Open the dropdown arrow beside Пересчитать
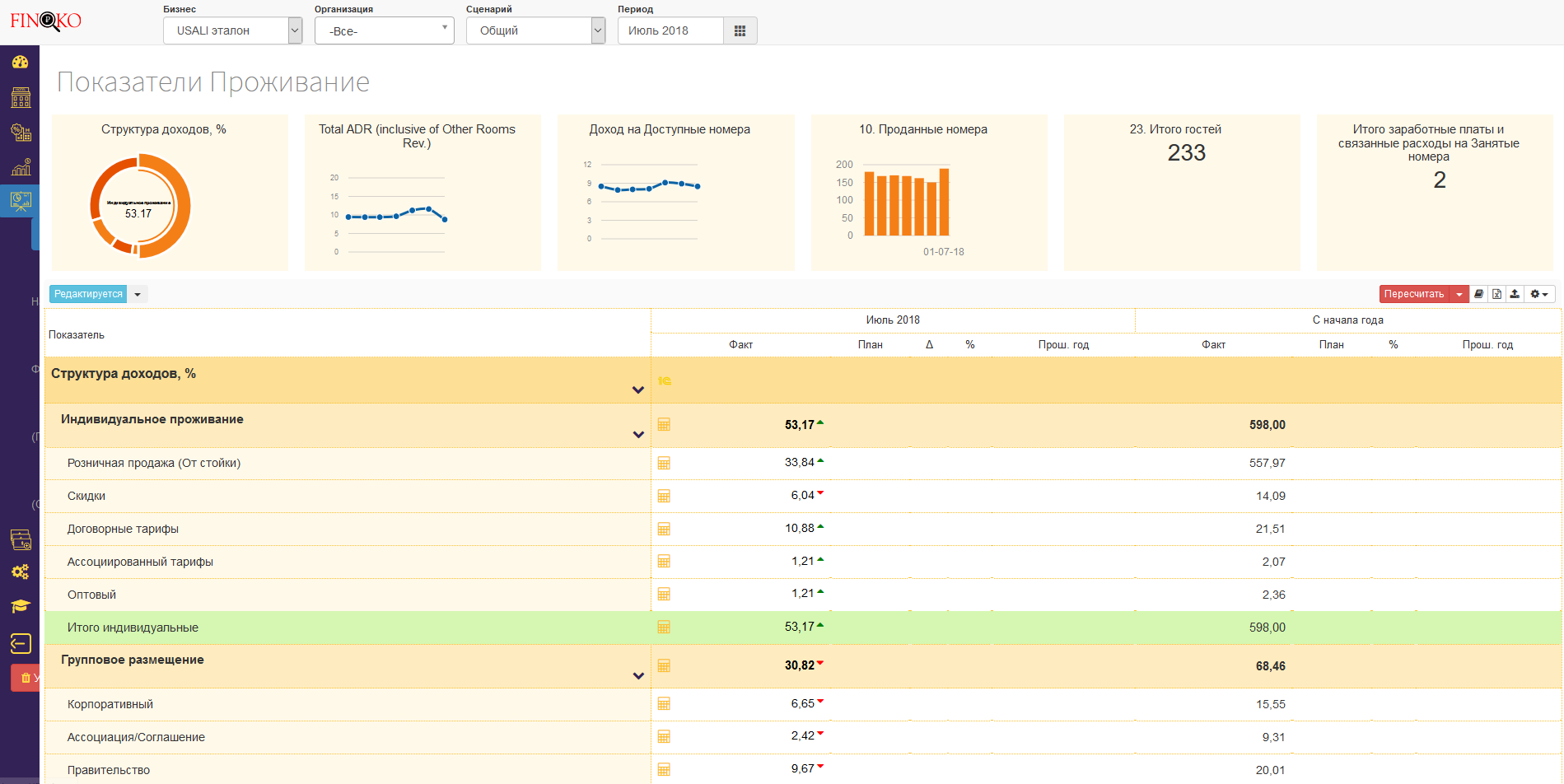 tap(1459, 294)
